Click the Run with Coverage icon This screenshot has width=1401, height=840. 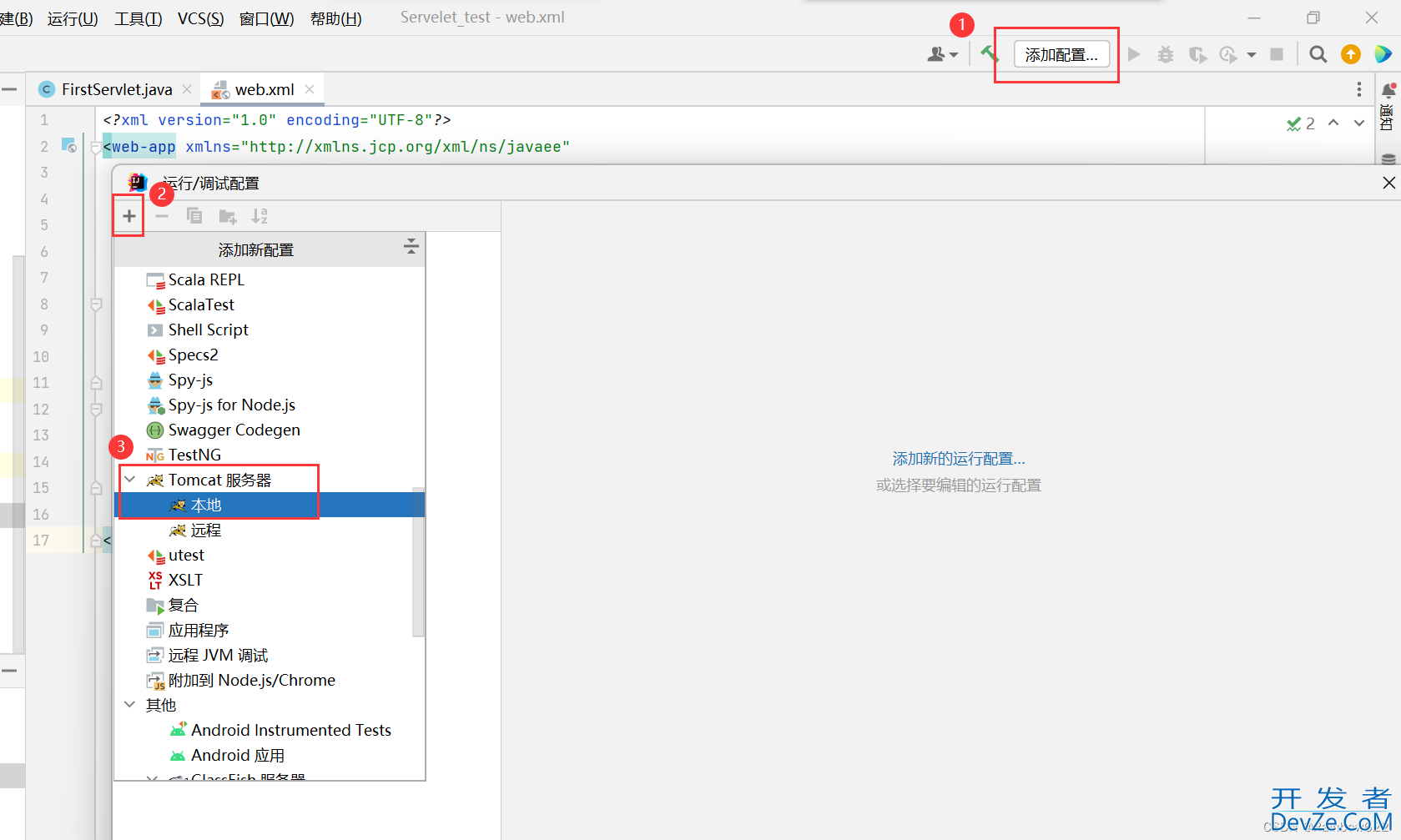(1197, 54)
